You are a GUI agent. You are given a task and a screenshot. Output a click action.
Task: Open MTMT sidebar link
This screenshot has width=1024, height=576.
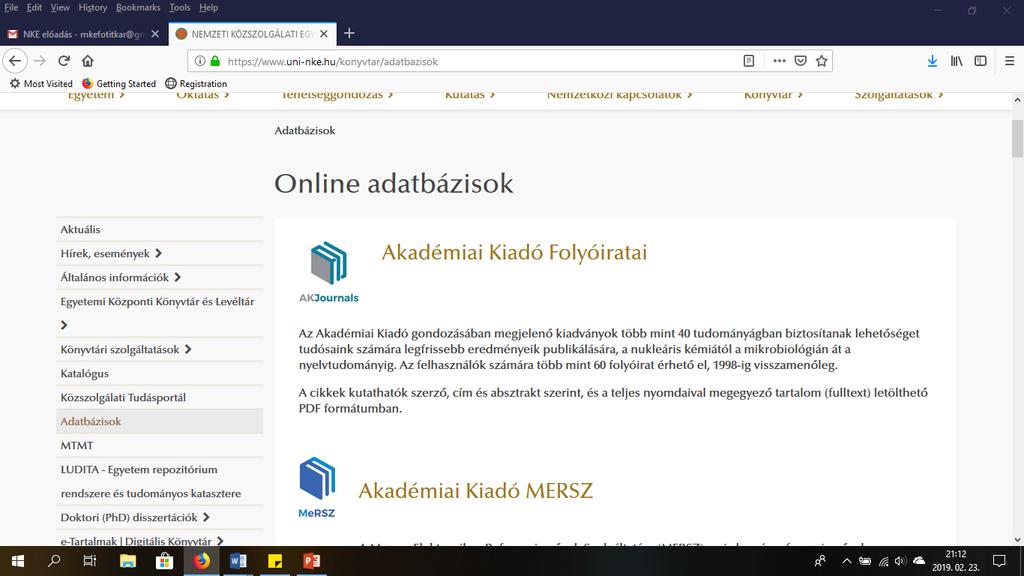(x=77, y=445)
